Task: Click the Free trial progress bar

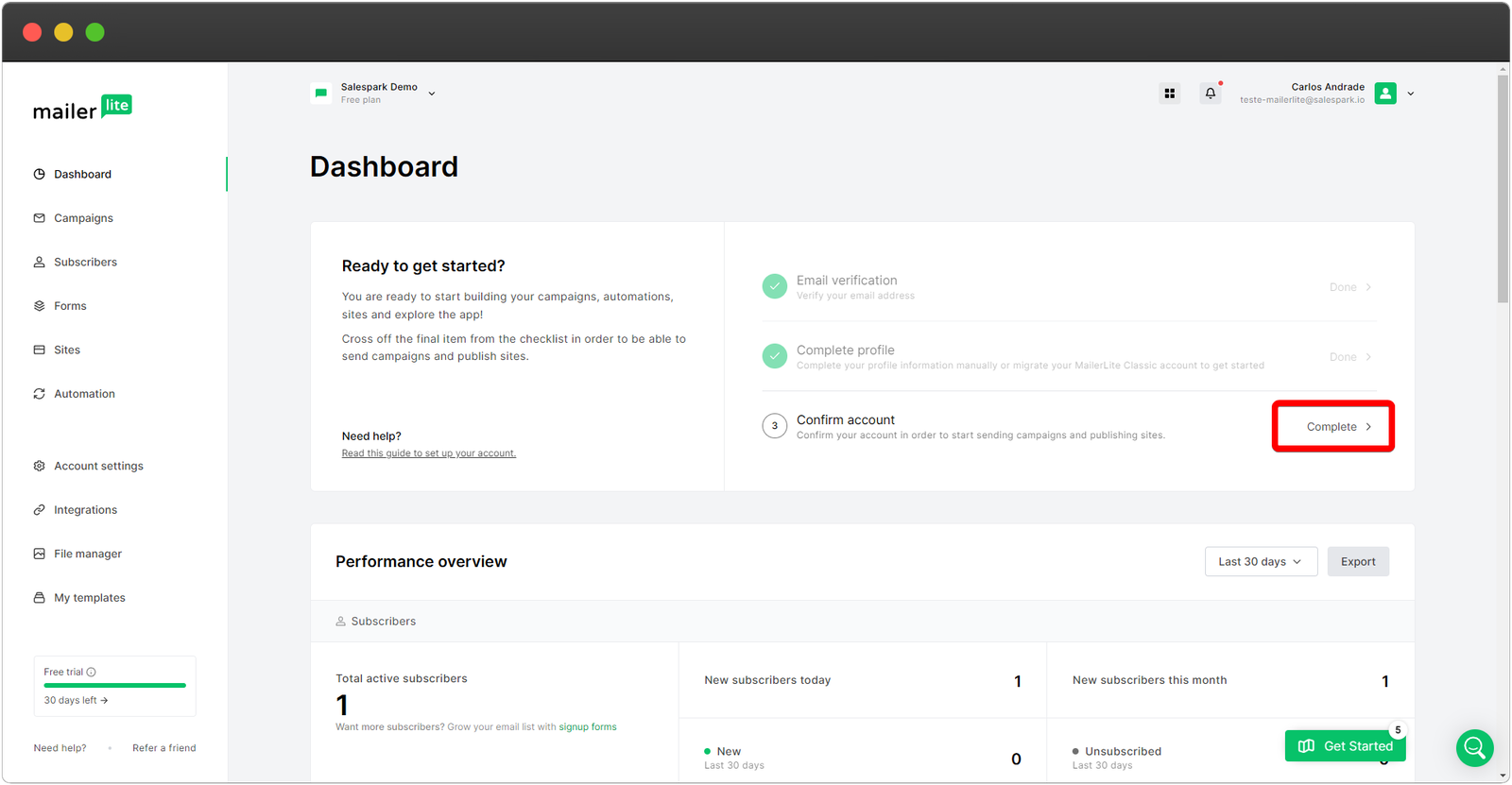Action: [114, 685]
